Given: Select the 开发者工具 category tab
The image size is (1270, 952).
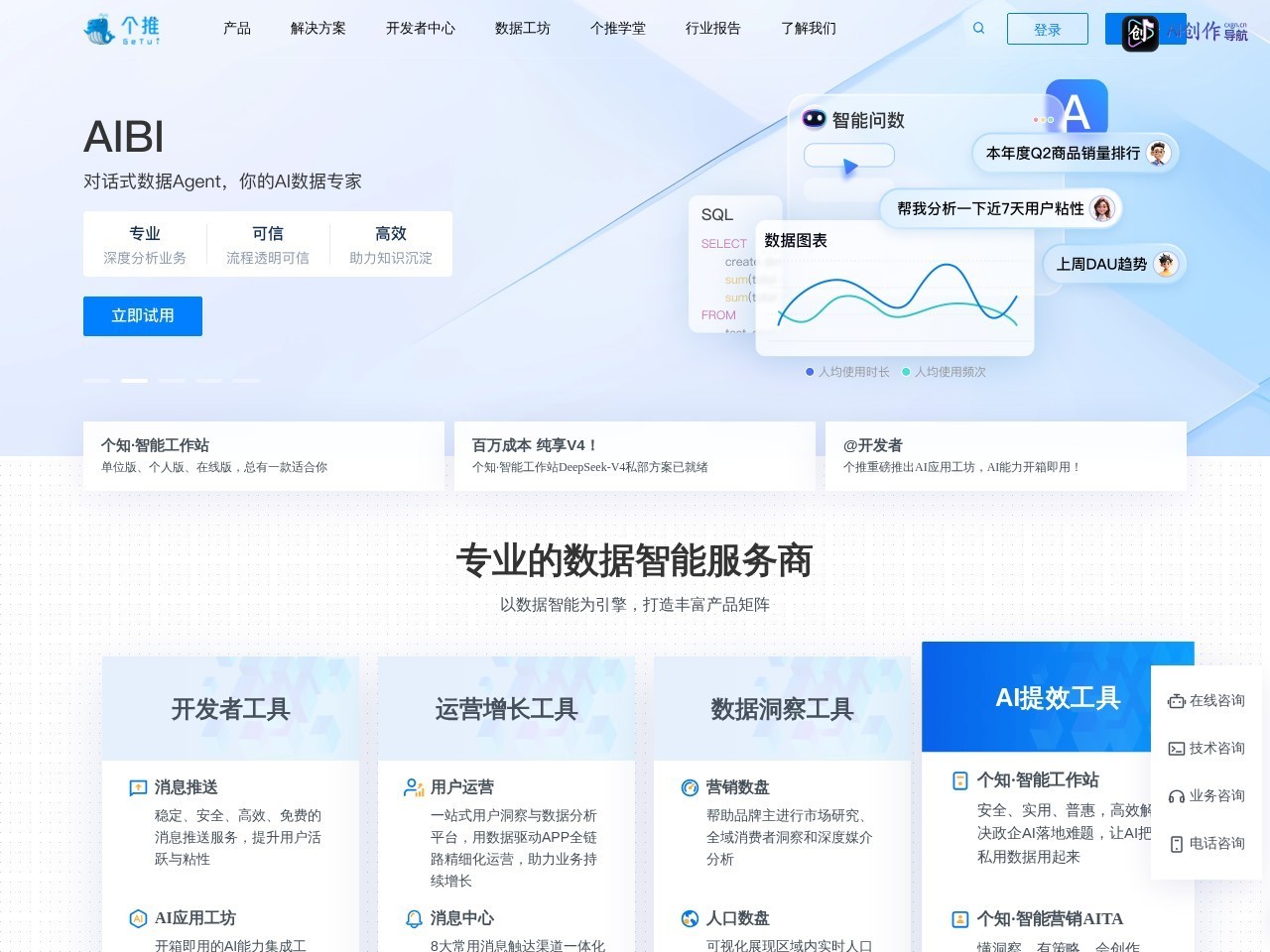Looking at the screenshot, I should [230, 709].
